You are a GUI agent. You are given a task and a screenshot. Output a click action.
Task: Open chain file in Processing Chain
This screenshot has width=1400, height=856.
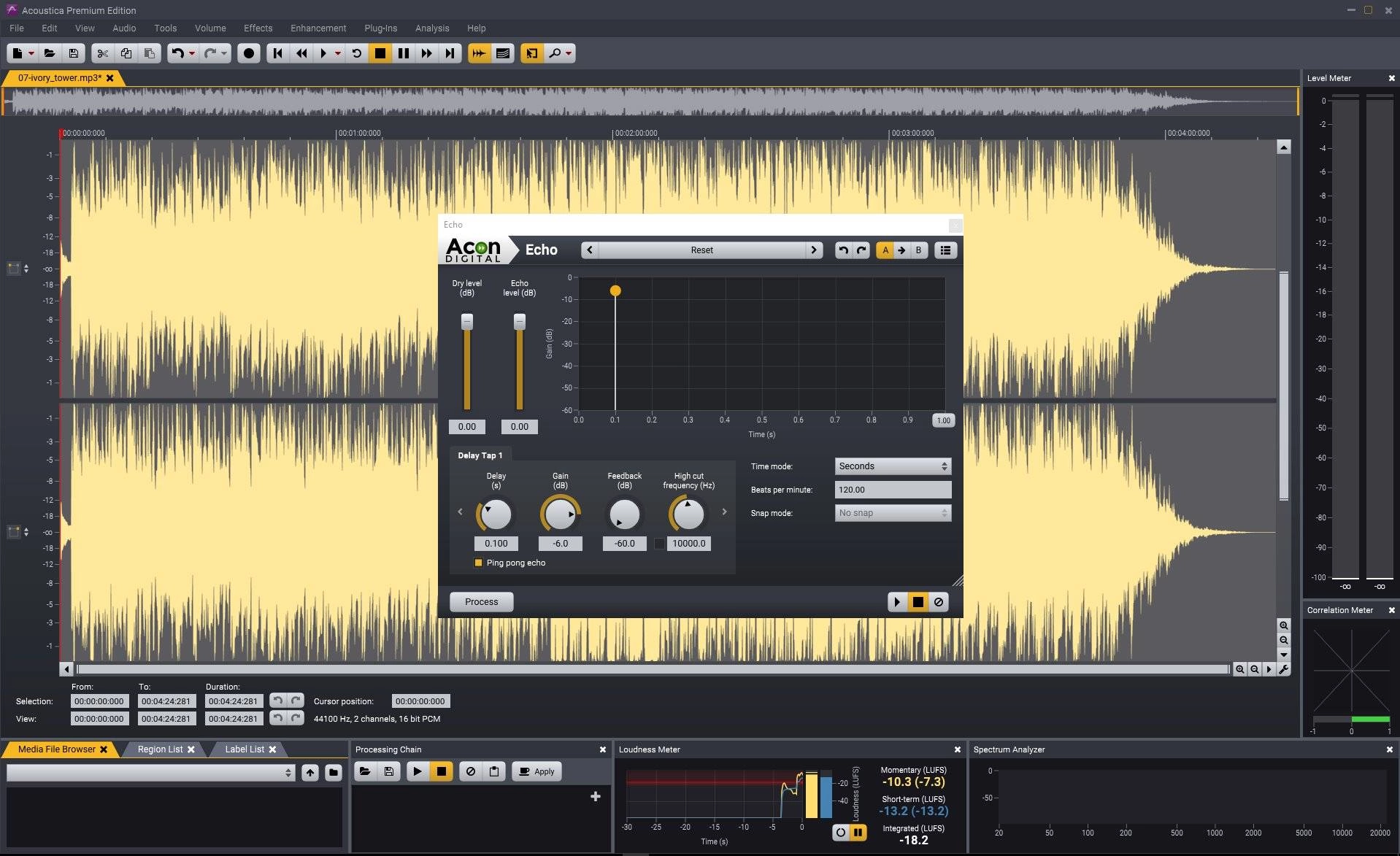point(365,771)
